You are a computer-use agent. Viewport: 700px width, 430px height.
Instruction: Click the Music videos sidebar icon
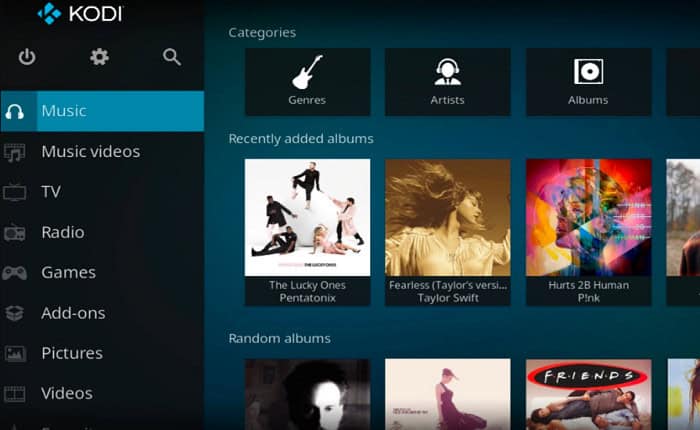coord(14,152)
